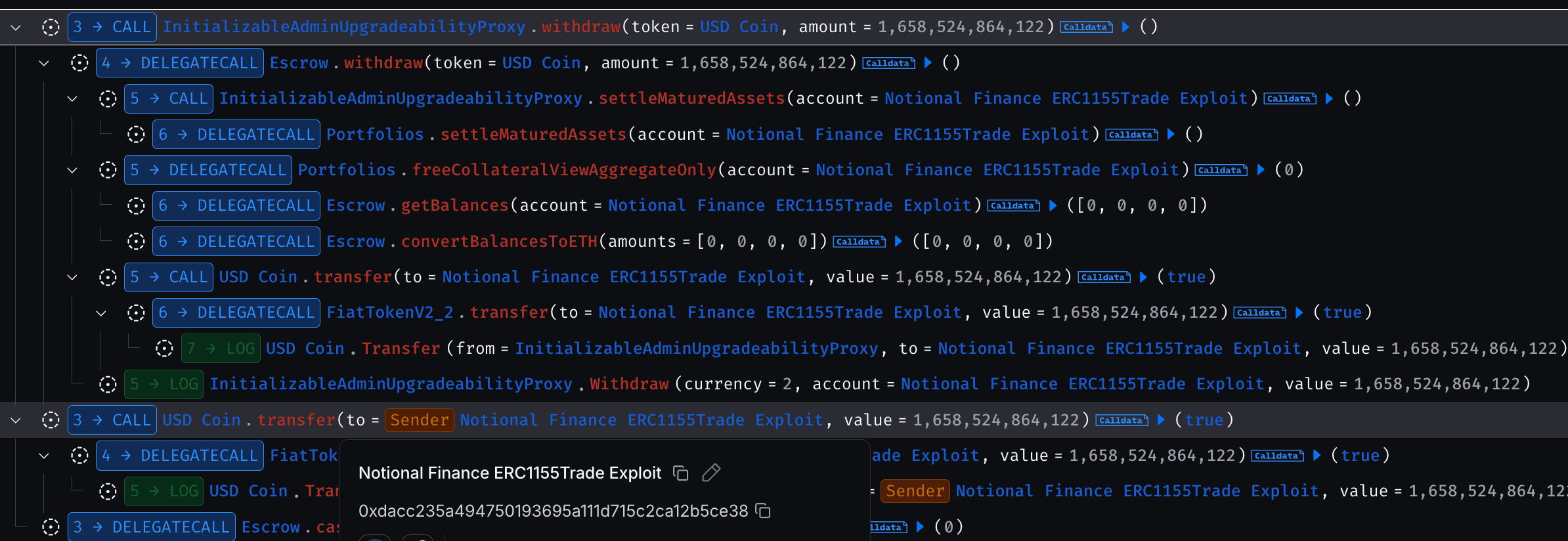
Task: Click the freeCollateralViewAggregateOnly function name
Action: [564, 170]
